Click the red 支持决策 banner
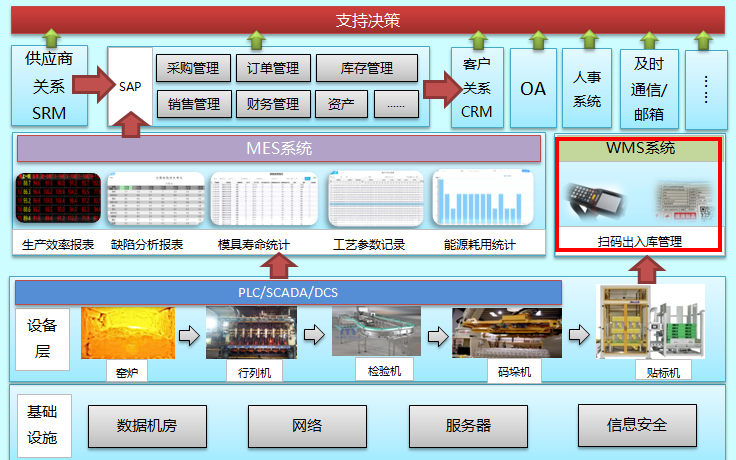 coord(367,19)
